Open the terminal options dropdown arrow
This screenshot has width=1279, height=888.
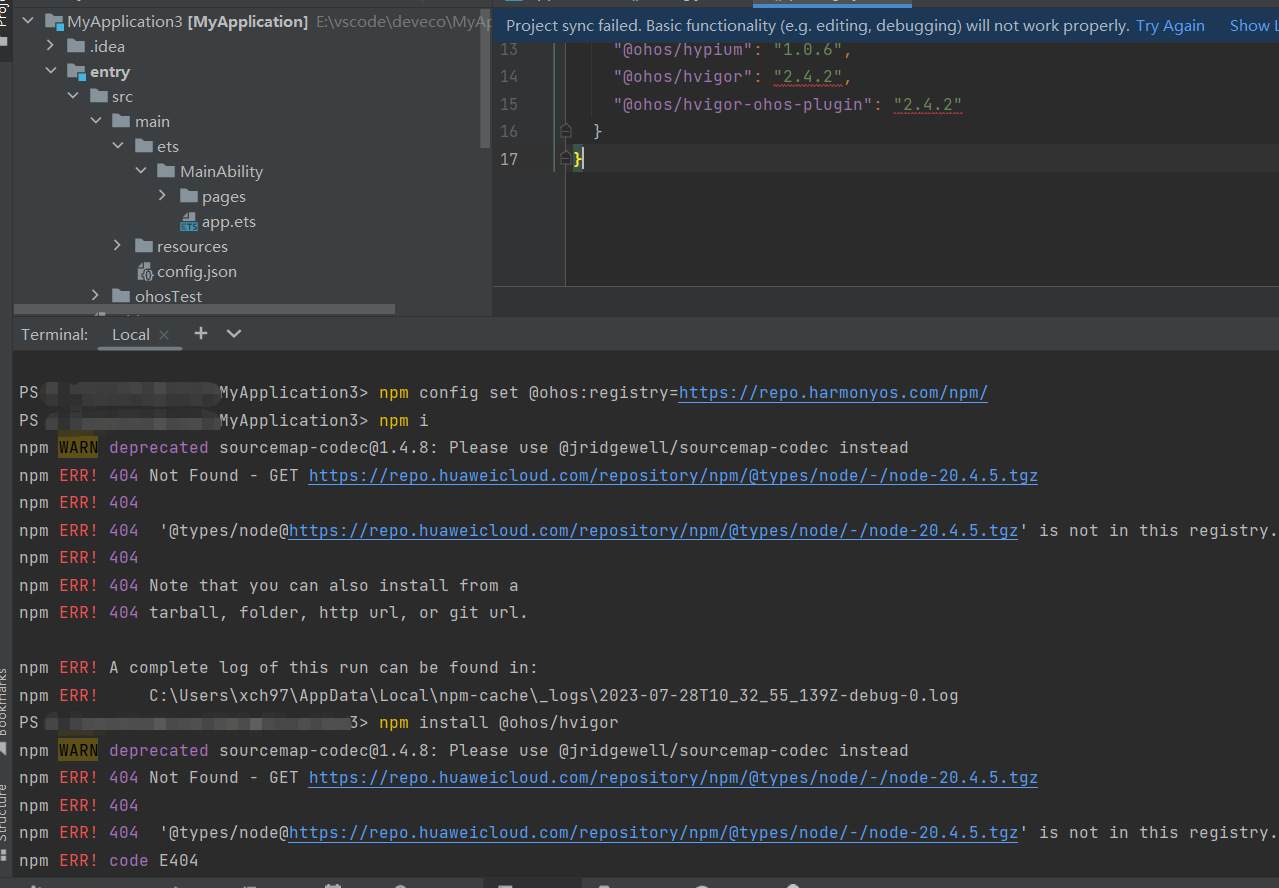(x=234, y=333)
